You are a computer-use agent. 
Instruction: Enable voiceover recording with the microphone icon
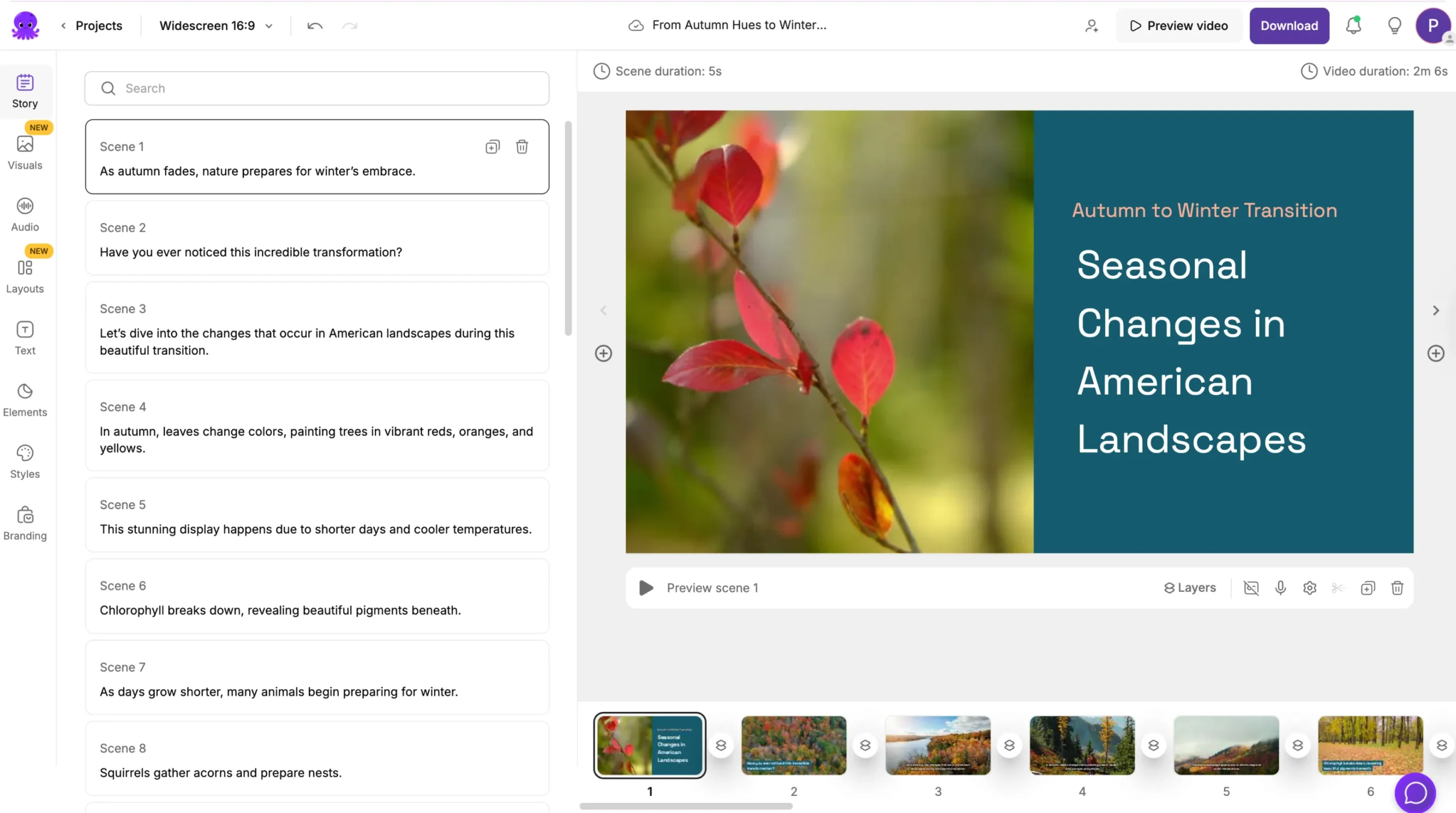1280,588
